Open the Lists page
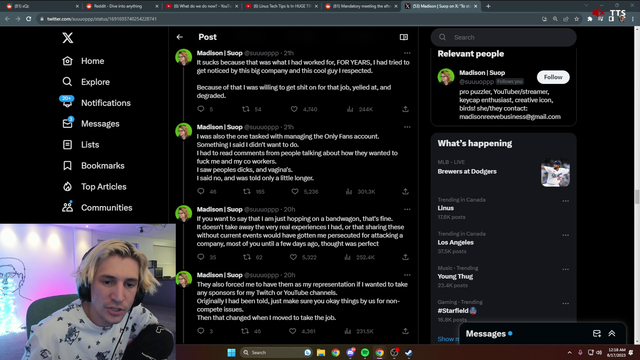Screen dimensions: 640x360 [x=80, y=144]
